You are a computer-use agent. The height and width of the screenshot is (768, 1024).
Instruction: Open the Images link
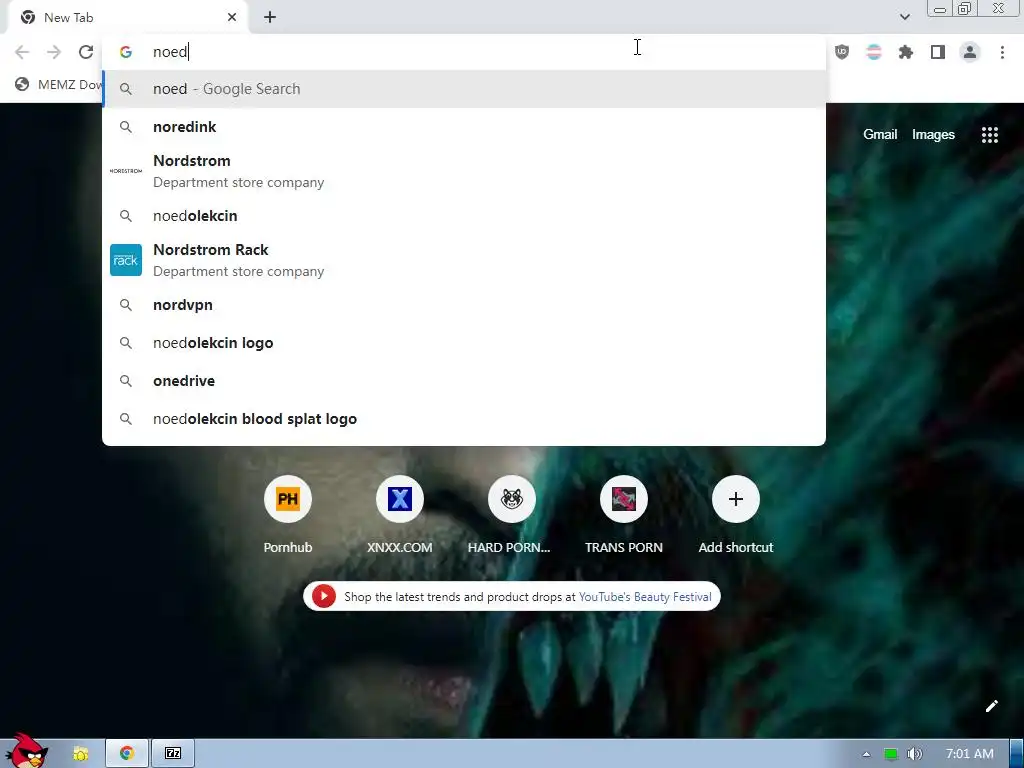[x=933, y=135]
